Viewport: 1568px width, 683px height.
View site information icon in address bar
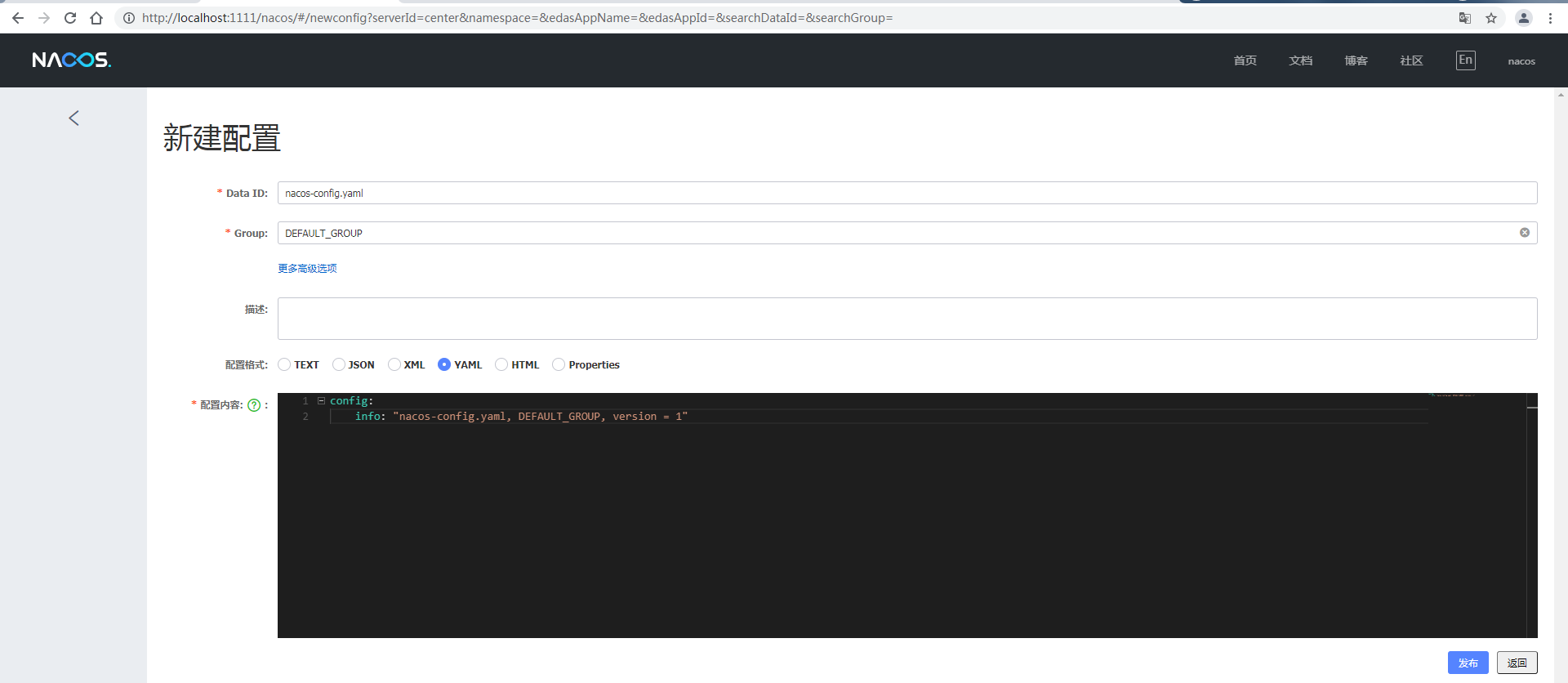[x=129, y=18]
